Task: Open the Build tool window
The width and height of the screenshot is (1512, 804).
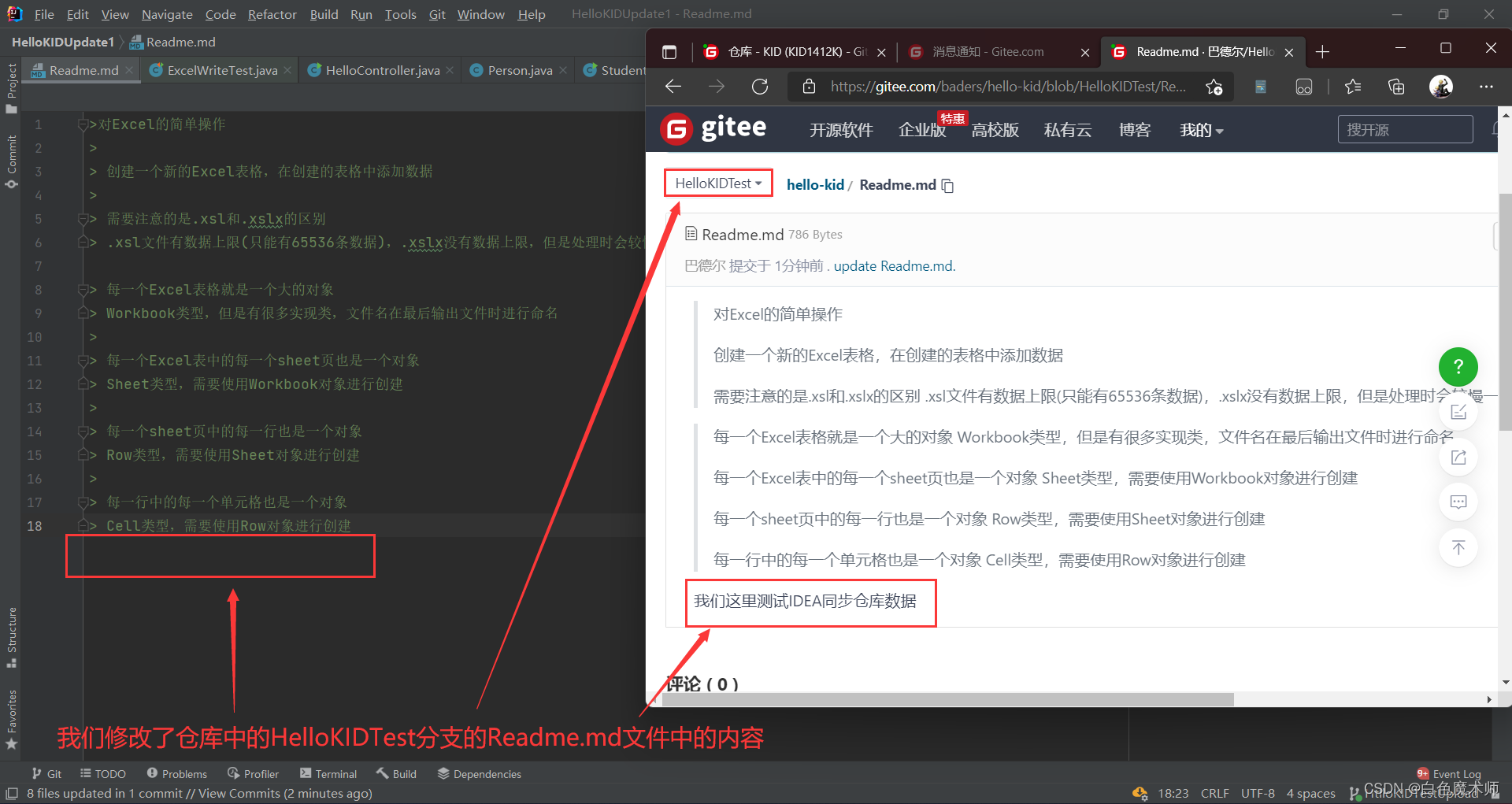Action: [397, 774]
